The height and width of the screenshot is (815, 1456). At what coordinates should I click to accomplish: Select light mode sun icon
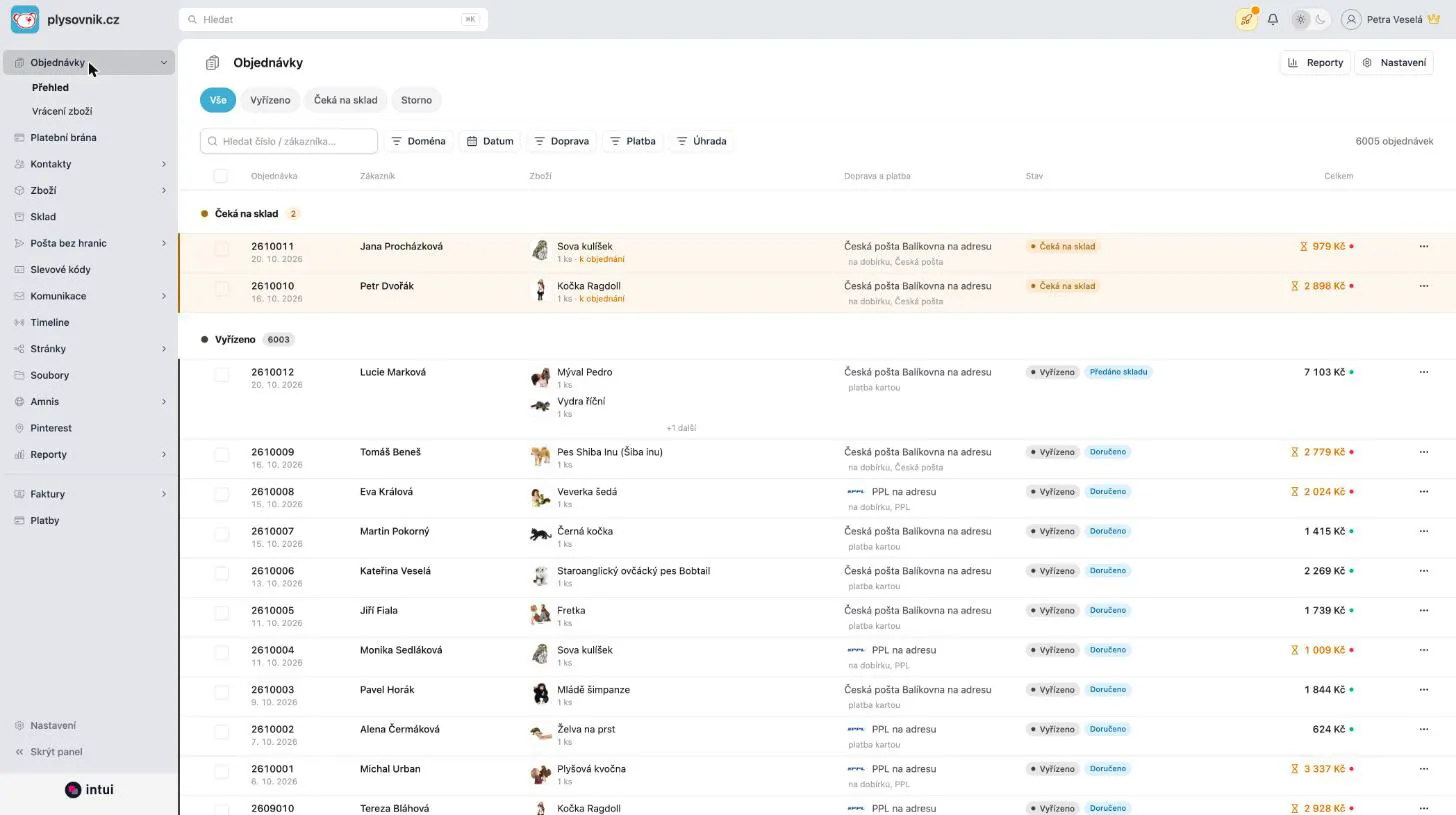1300,19
